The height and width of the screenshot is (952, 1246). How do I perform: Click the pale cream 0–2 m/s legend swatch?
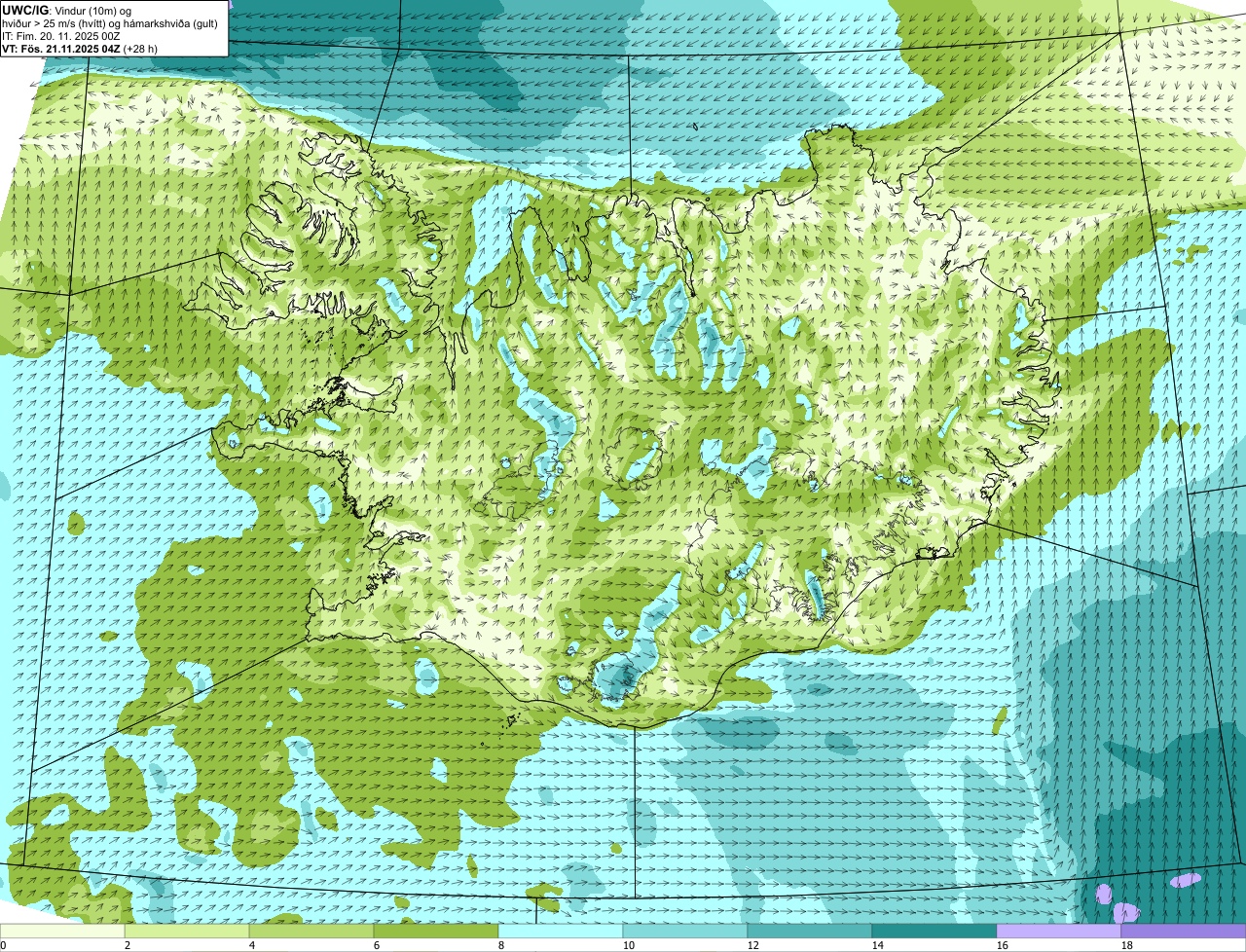(x=62, y=931)
